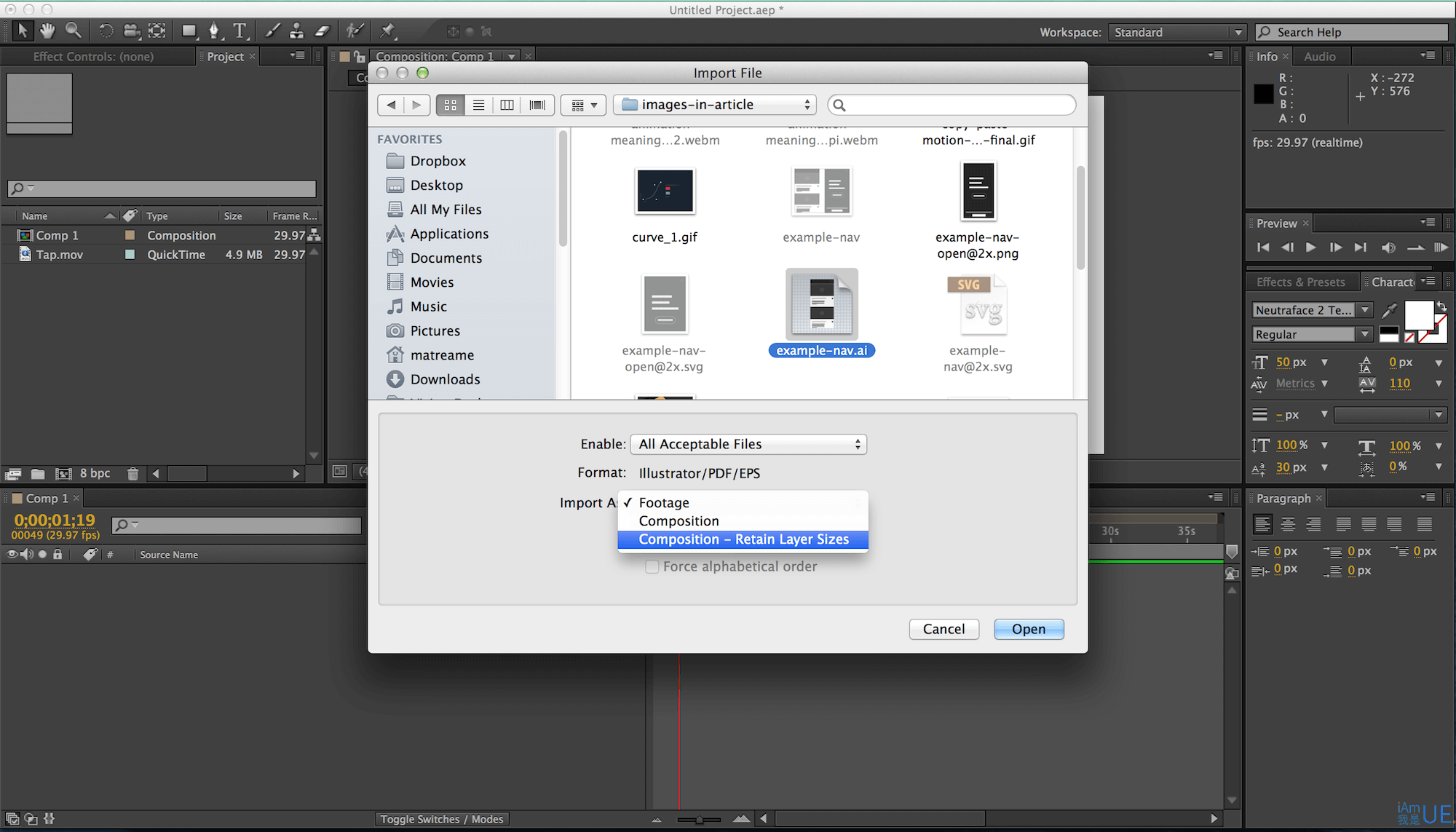This screenshot has height=832, width=1456.
Task: Select the Selection arrow tool
Action: pos(23,31)
